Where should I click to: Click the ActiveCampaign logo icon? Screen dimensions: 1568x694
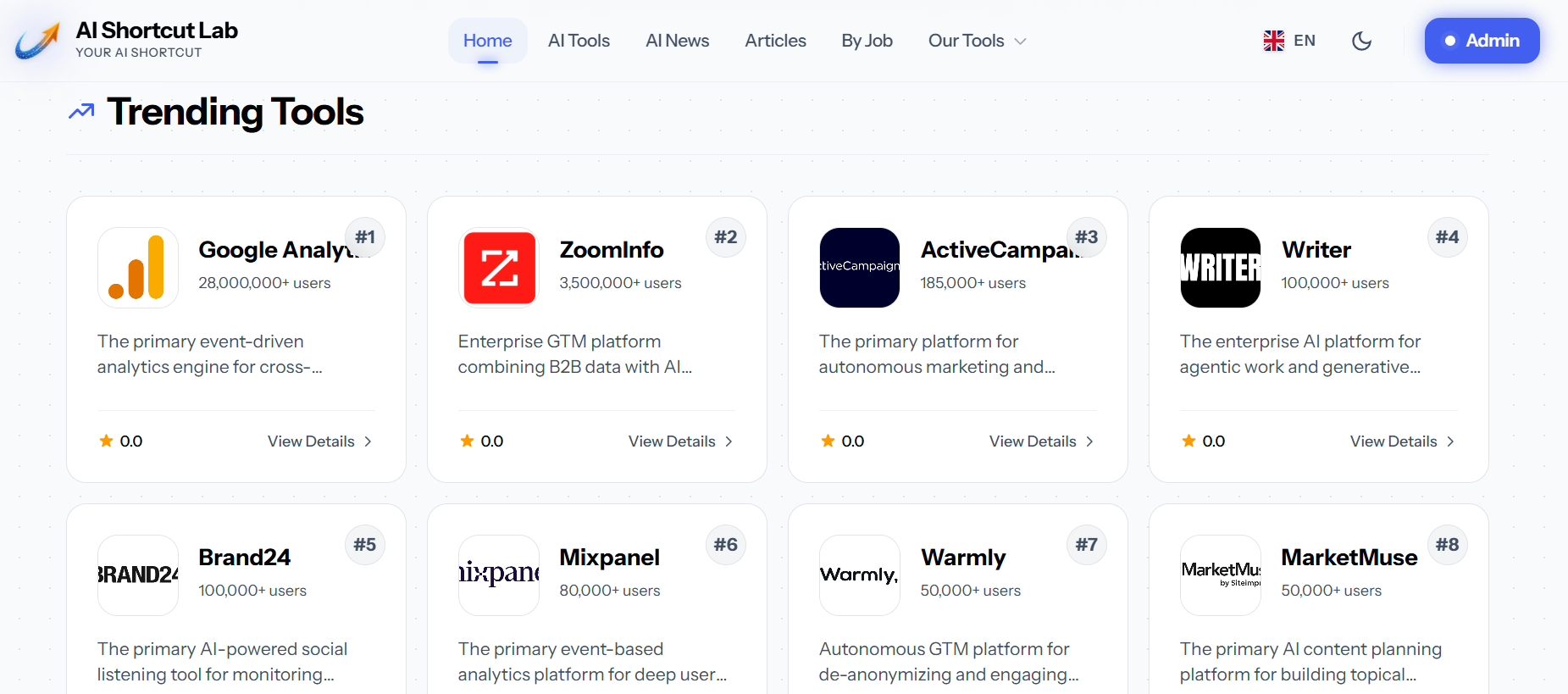click(x=859, y=268)
